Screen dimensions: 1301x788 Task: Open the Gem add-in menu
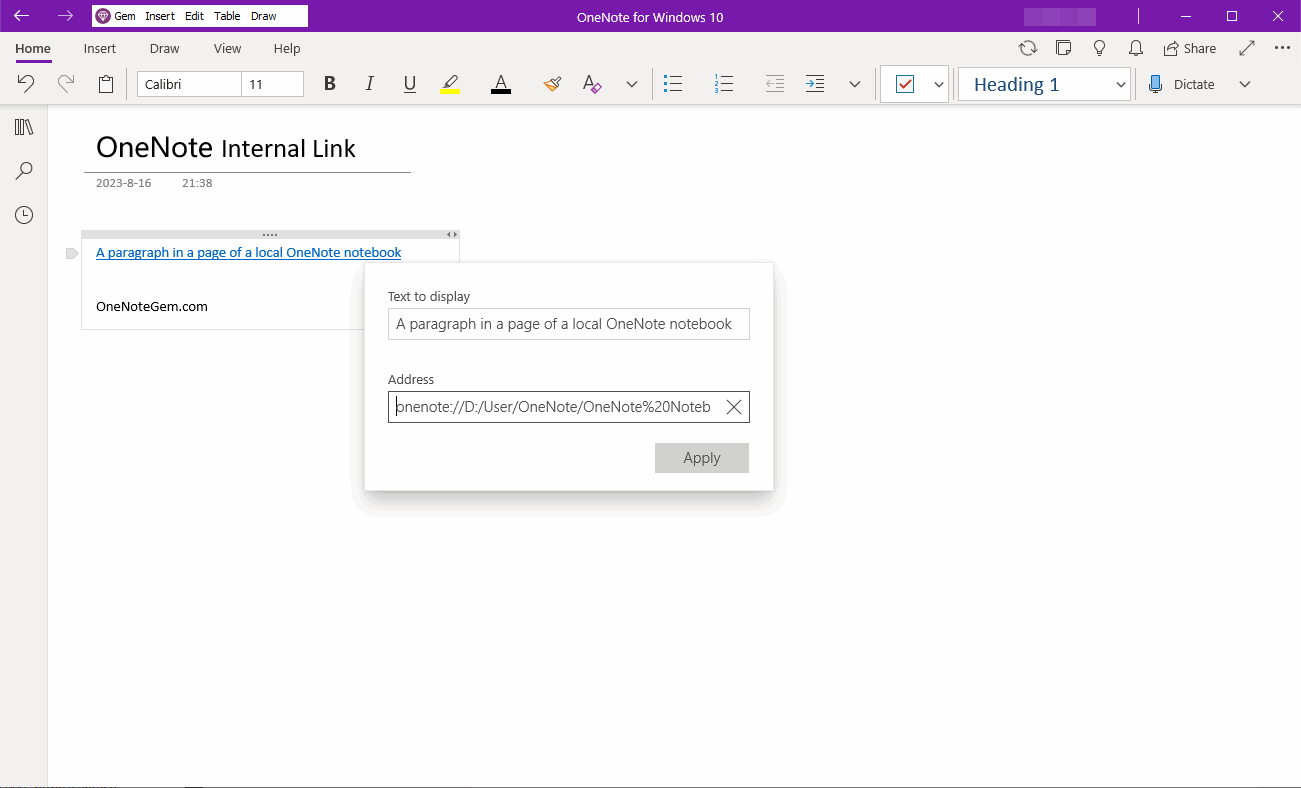coord(116,16)
